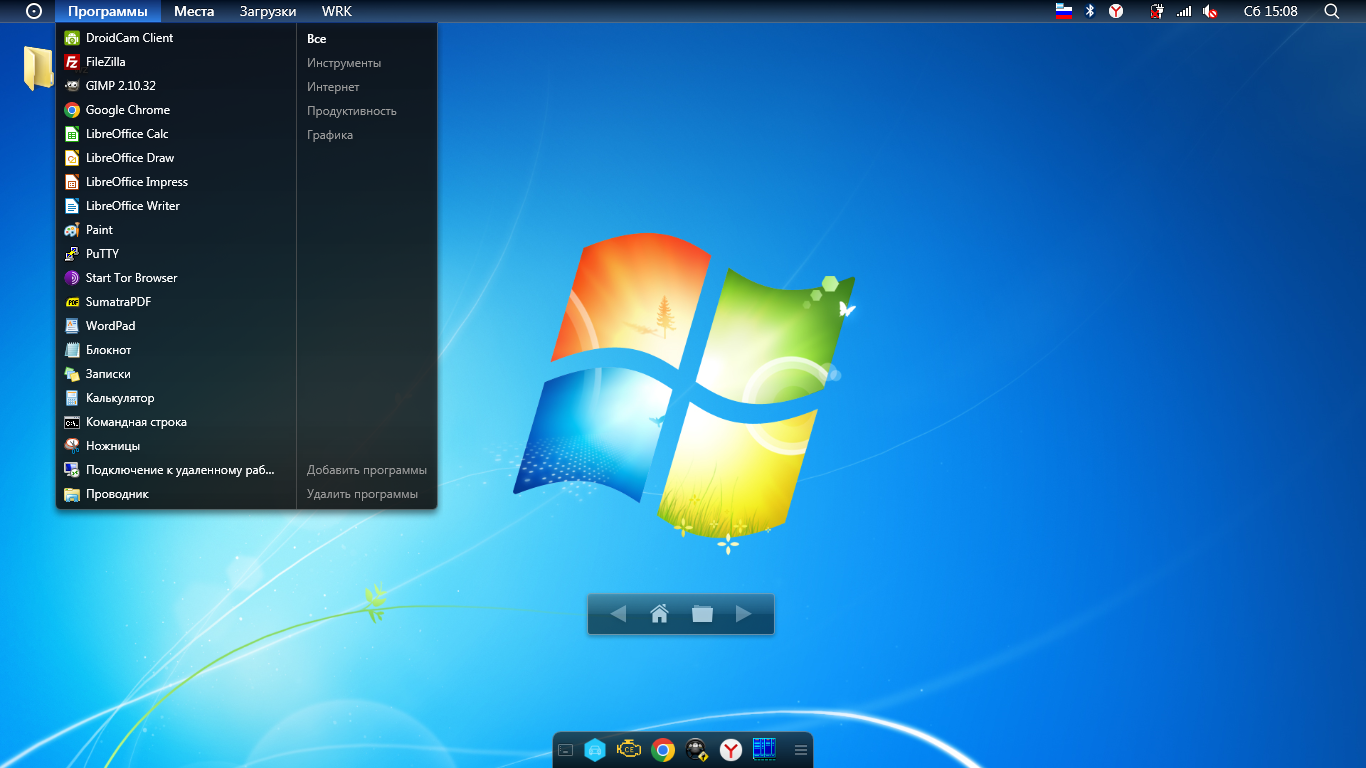Click the hamburger menu icon in the dock

[x=801, y=750]
